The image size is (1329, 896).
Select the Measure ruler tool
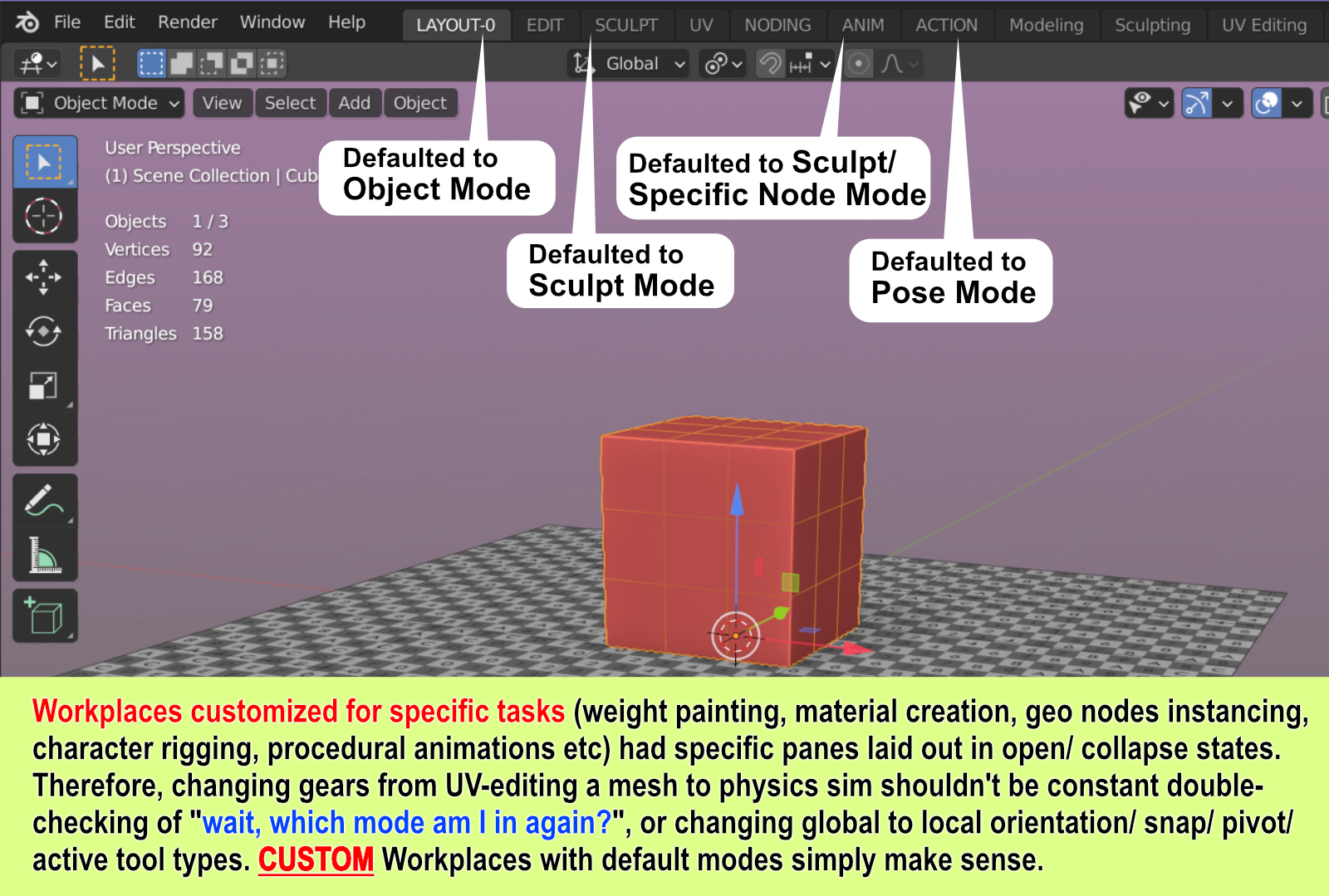[45, 555]
